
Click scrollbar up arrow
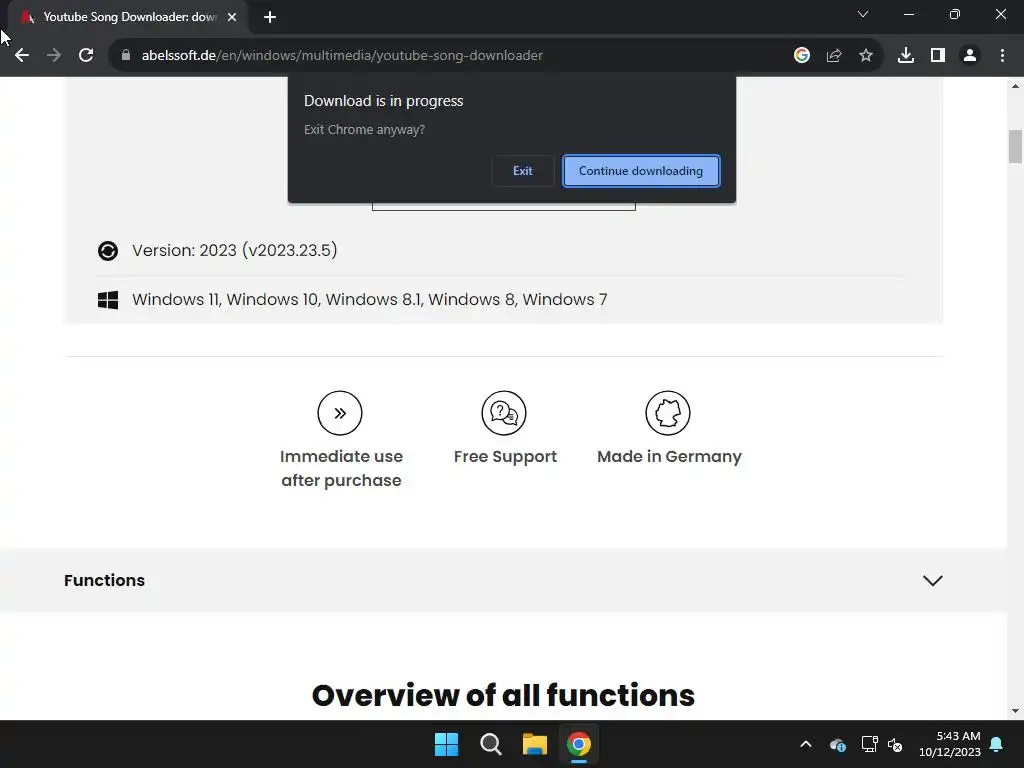point(1015,86)
